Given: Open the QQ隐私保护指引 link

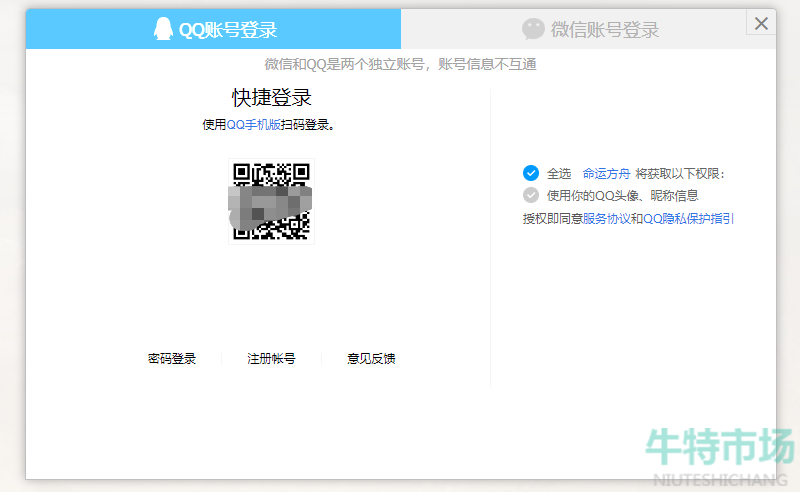Looking at the screenshot, I should click(x=688, y=218).
